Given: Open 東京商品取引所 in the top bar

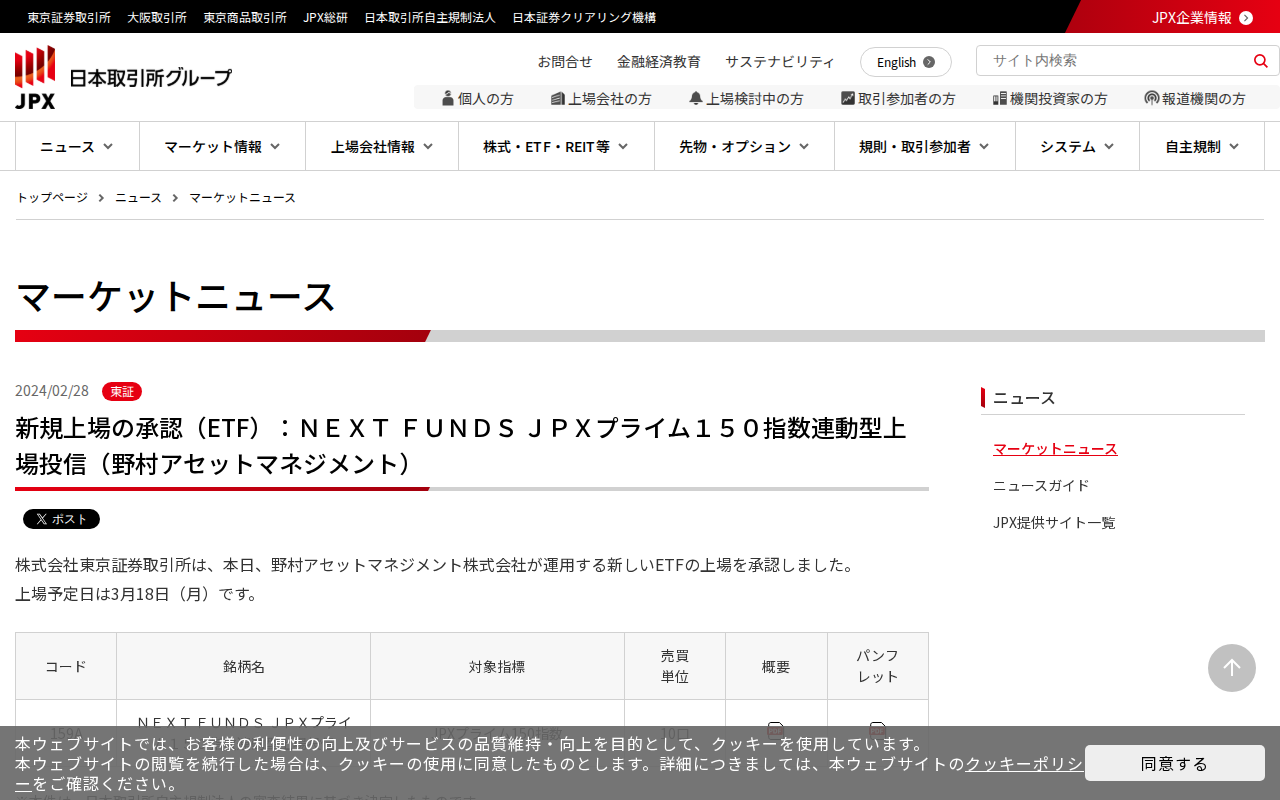Looking at the screenshot, I should click(x=245, y=17).
